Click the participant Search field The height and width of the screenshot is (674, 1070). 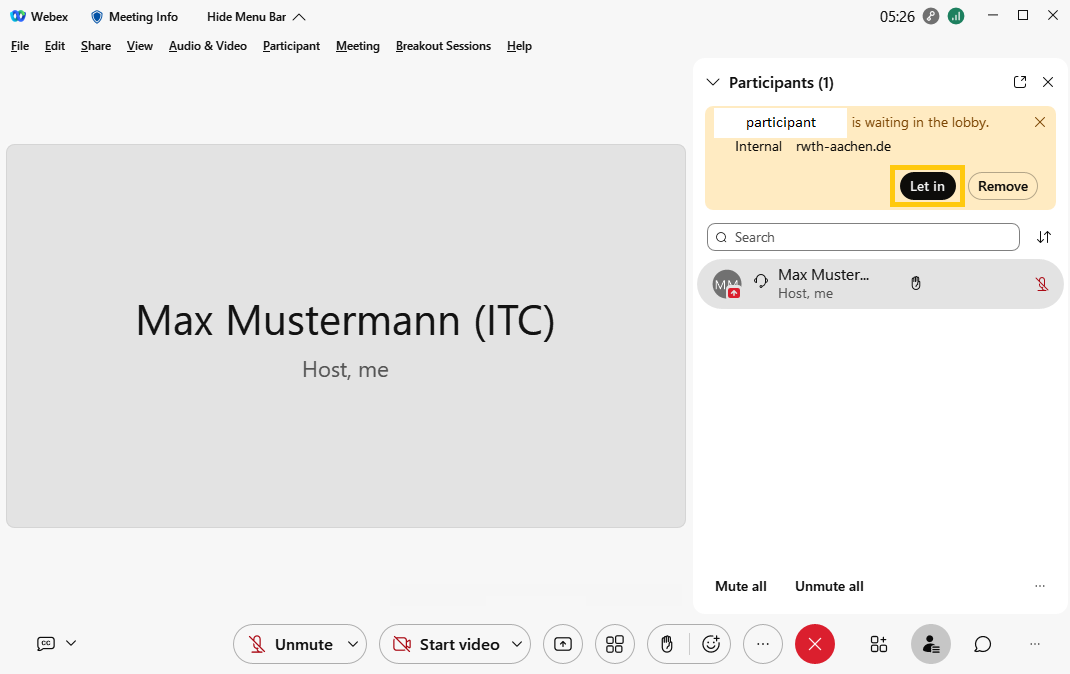[x=863, y=237]
